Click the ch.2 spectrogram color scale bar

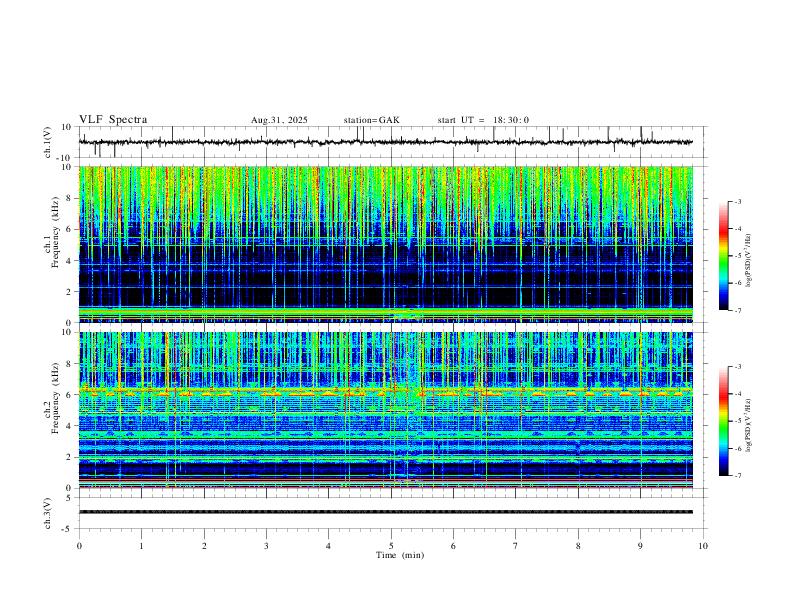tap(723, 421)
